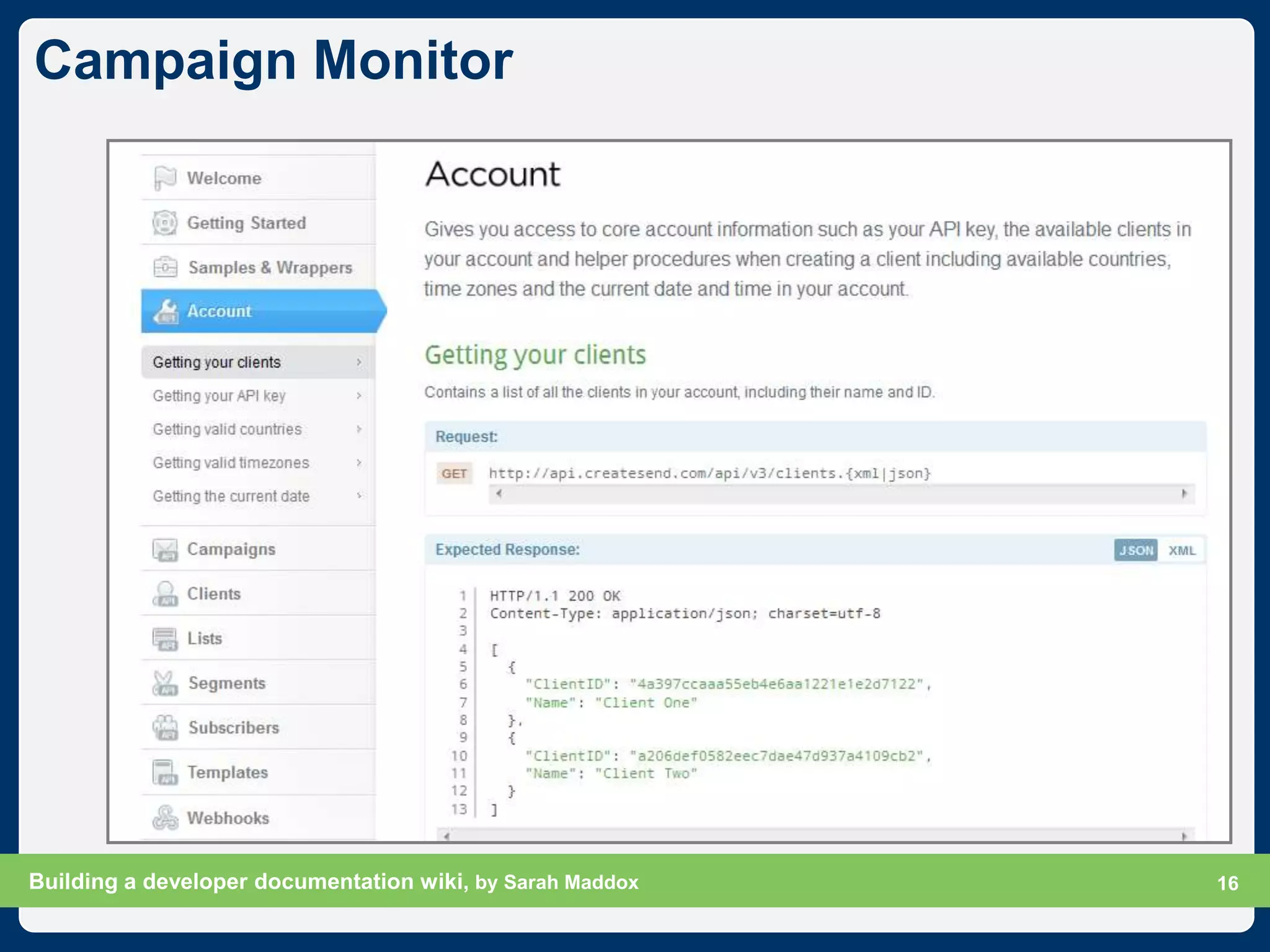Viewport: 1270px width, 952px height.
Task: Go to the Lists section label
Action: (205, 638)
